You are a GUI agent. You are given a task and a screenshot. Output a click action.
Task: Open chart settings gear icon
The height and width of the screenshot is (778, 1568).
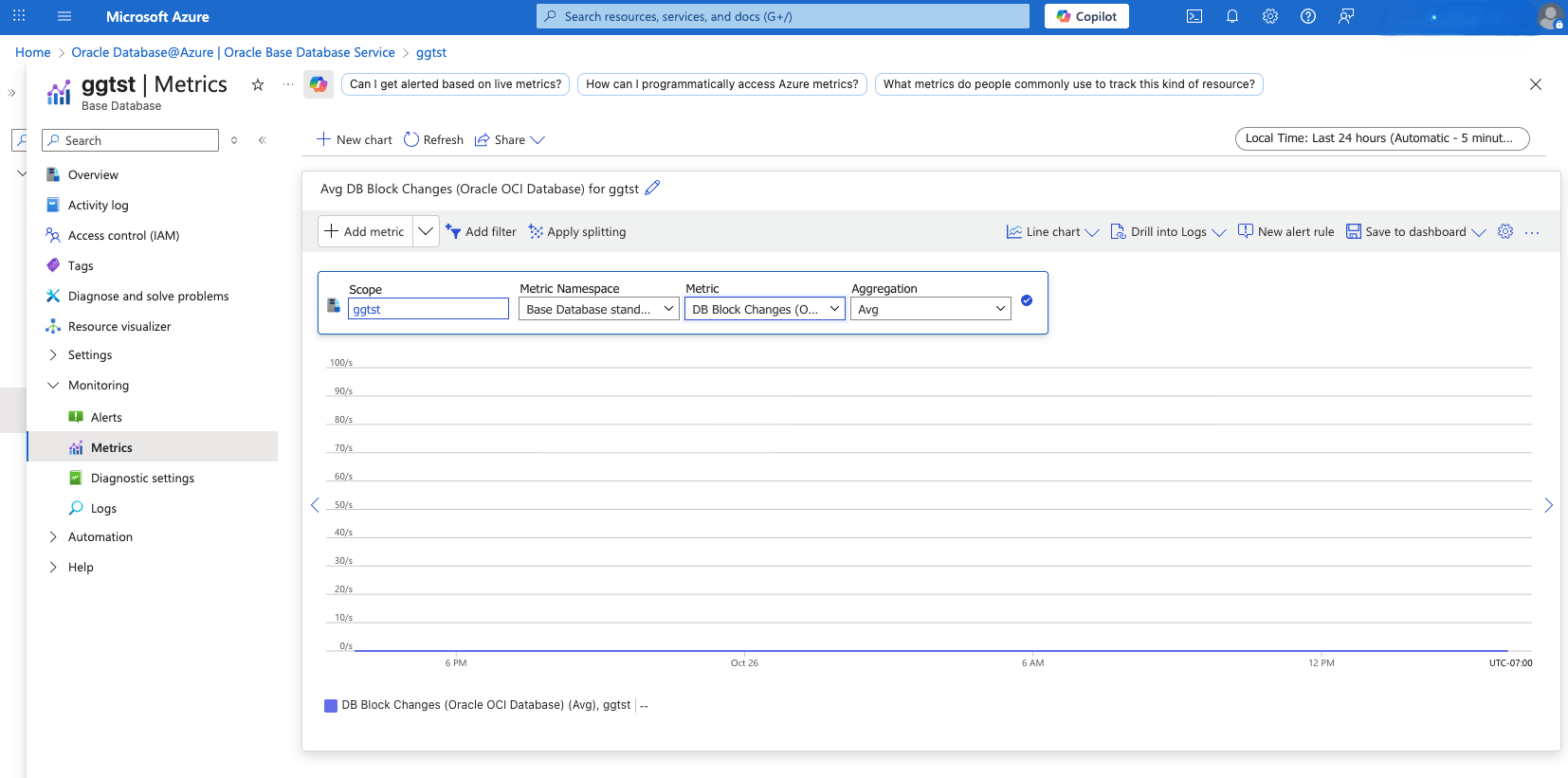tap(1505, 231)
